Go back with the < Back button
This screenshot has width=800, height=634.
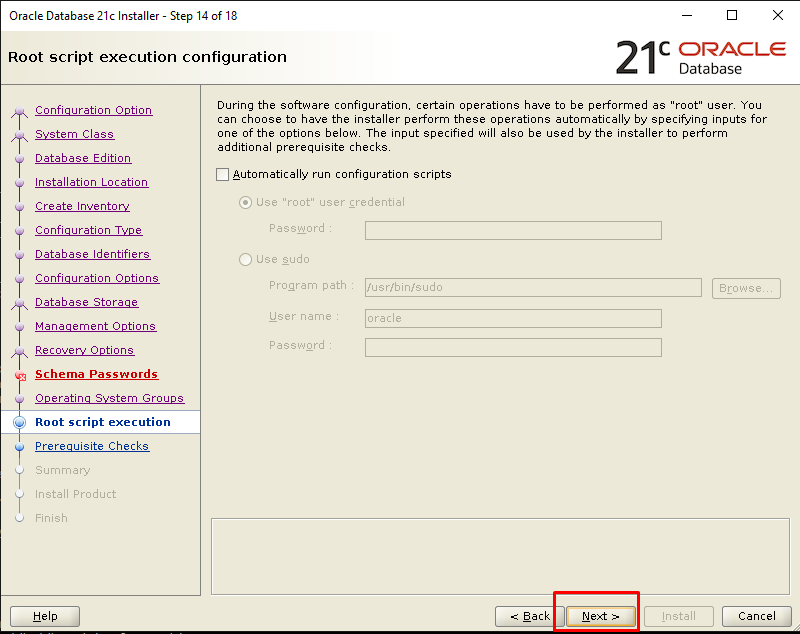(x=530, y=616)
